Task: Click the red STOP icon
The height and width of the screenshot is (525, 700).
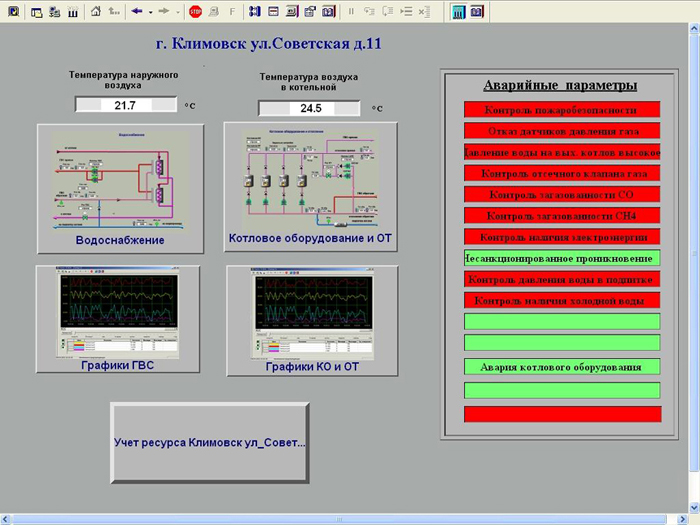Action: coord(196,12)
